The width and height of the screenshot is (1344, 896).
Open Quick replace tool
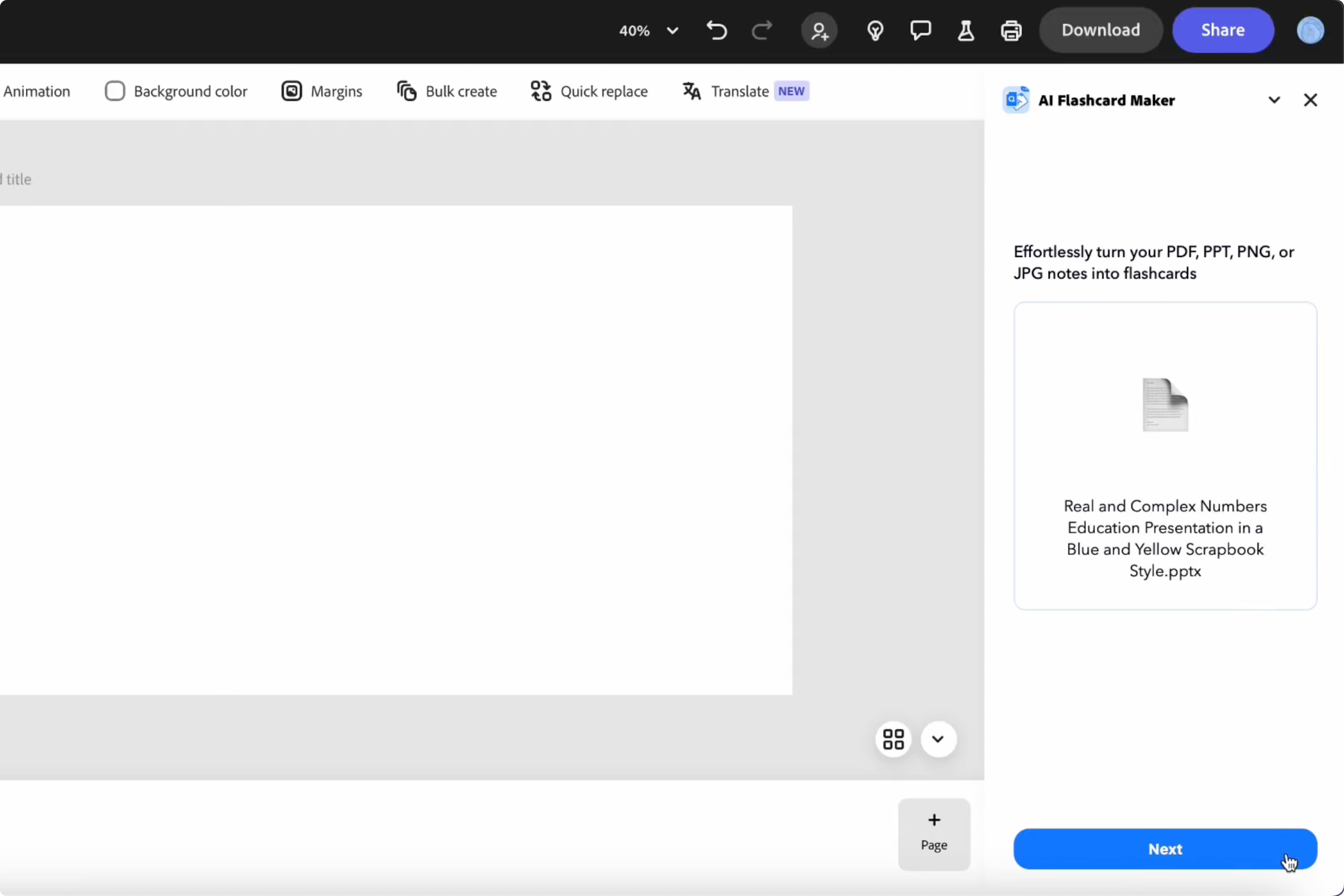(589, 91)
